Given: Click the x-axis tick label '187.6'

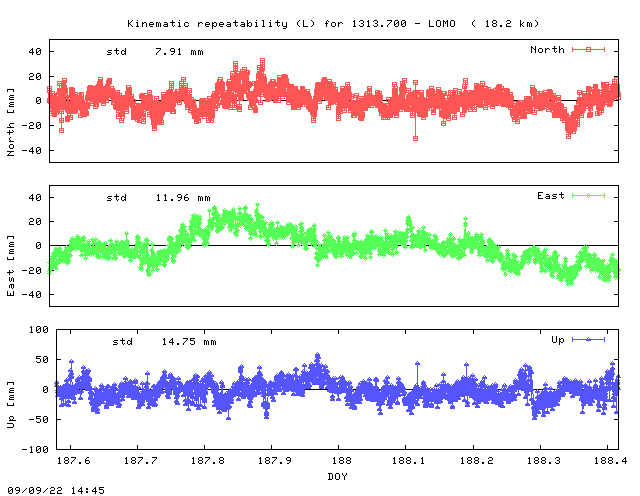Looking at the screenshot, I should pyautogui.click(x=73, y=461).
